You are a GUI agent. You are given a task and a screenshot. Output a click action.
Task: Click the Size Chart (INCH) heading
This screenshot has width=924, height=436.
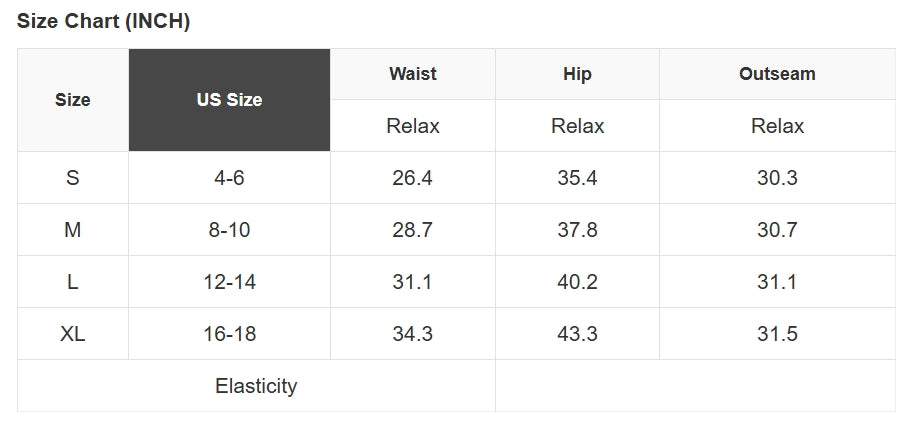click(103, 22)
